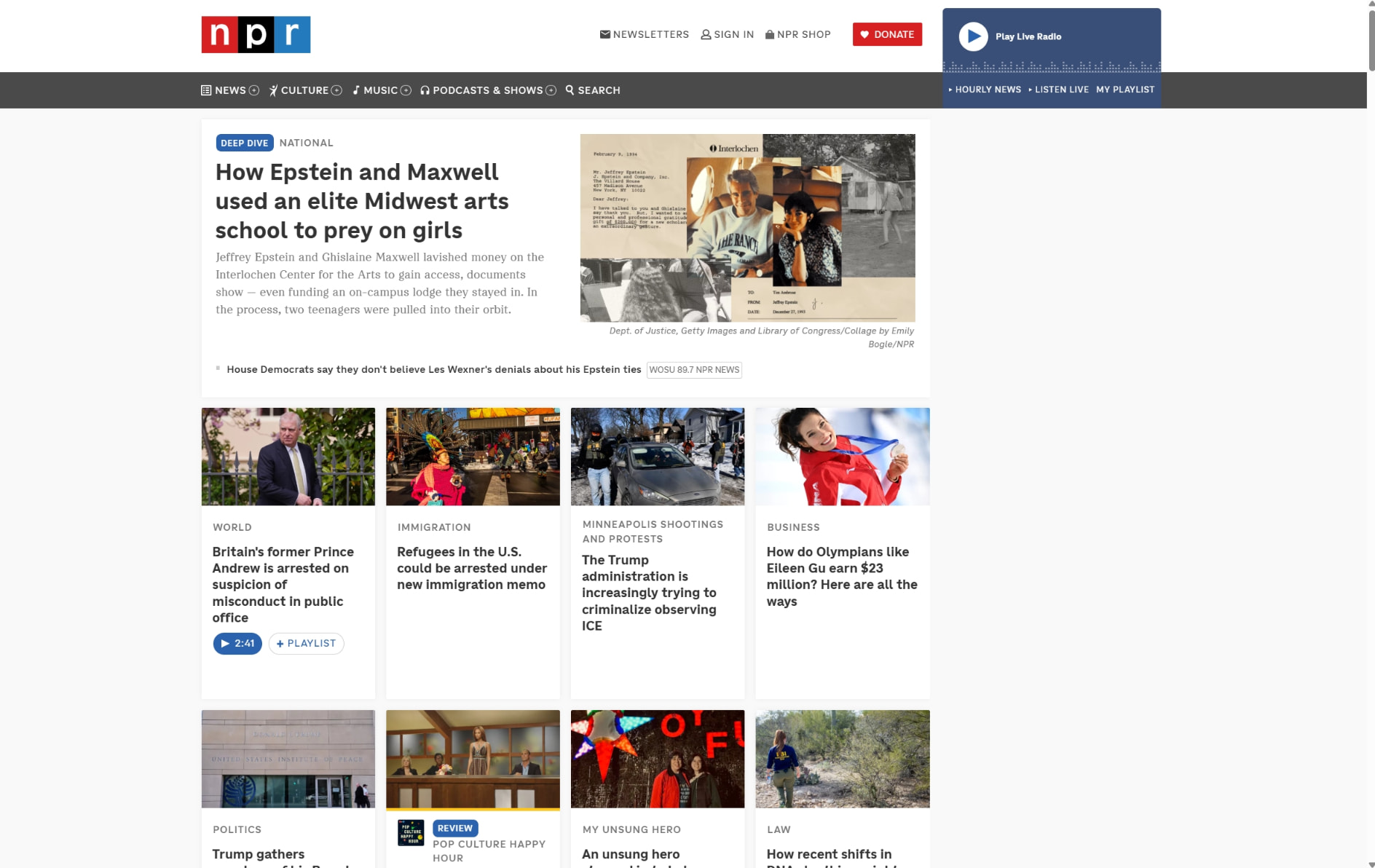Image resolution: width=1375 pixels, height=868 pixels.
Task: Expand the News menu plus button
Action: pyautogui.click(x=254, y=90)
